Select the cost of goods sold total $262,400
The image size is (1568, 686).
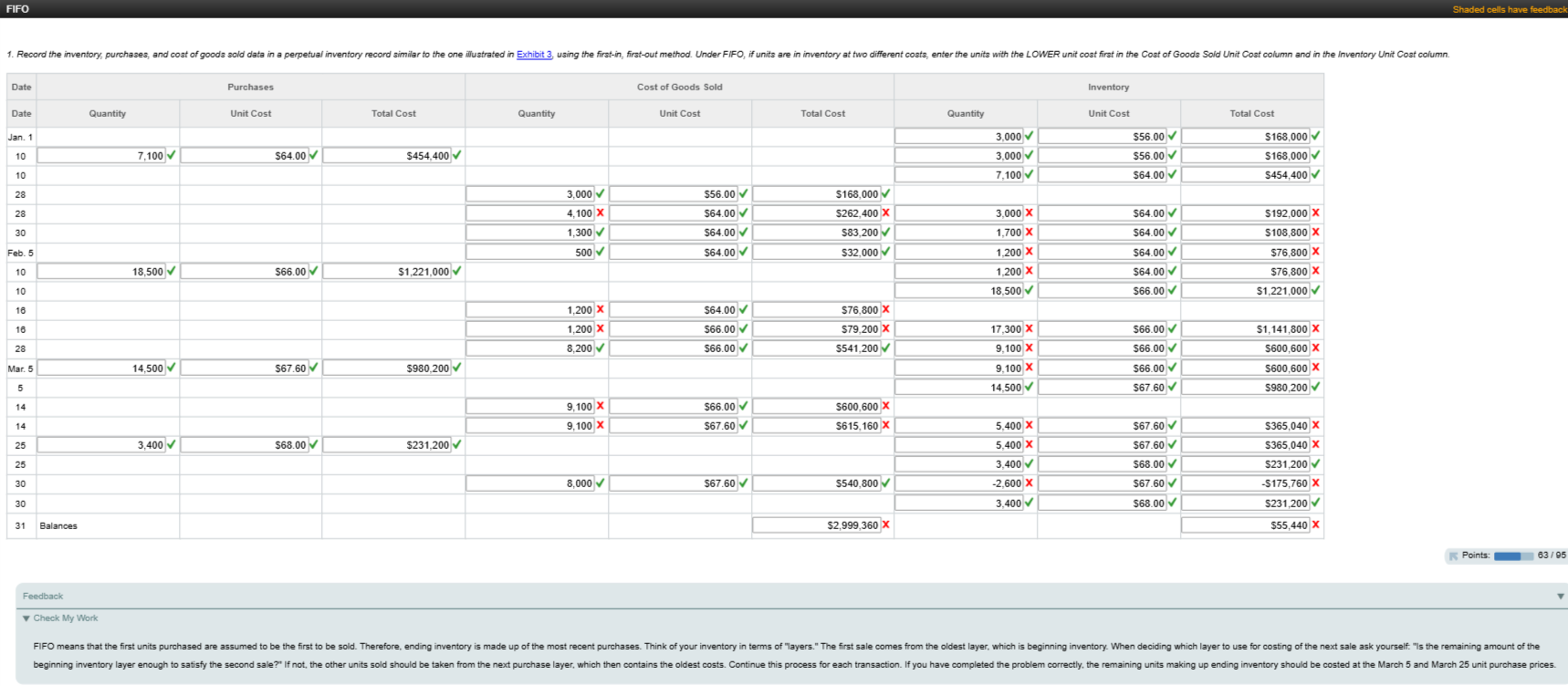coord(817,213)
